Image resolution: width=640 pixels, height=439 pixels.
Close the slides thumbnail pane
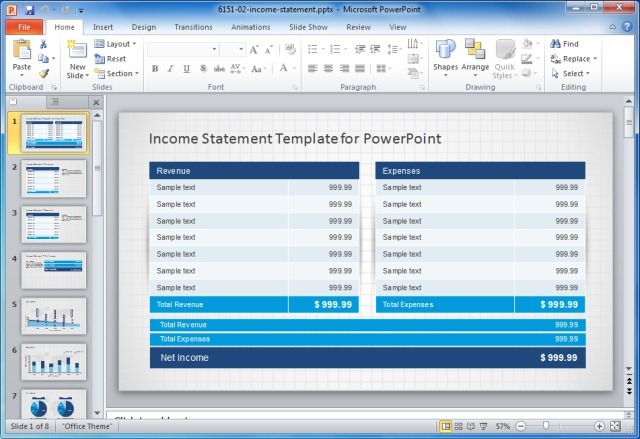click(x=96, y=102)
